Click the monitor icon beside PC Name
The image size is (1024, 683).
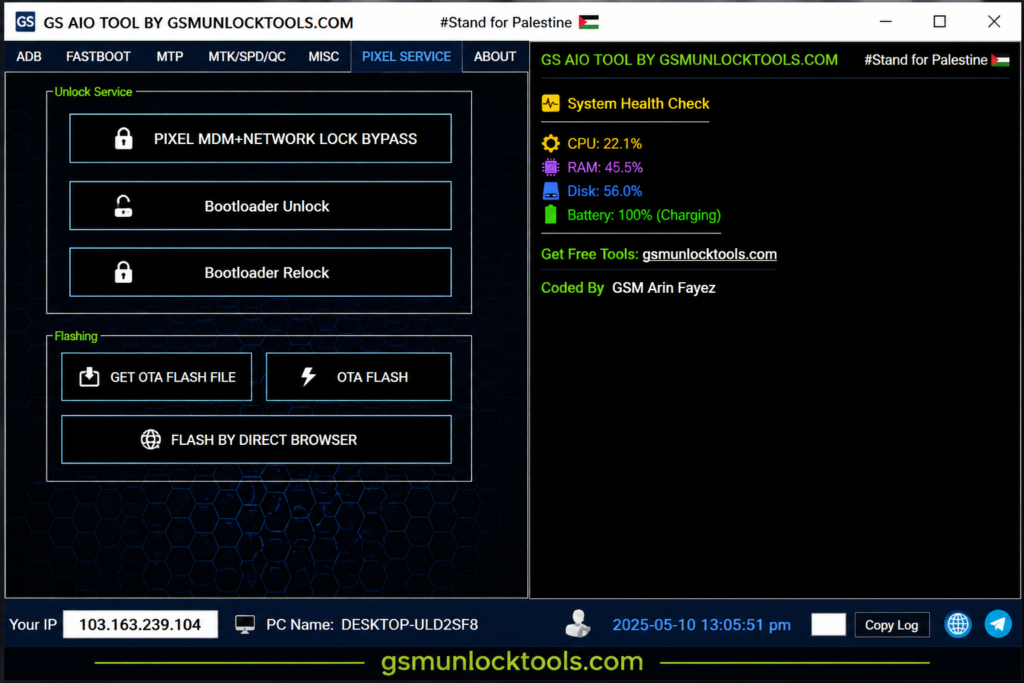click(245, 625)
